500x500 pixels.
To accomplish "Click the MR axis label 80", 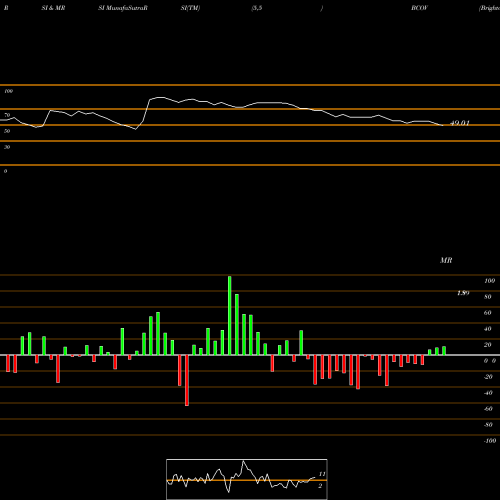I will (488, 297).
